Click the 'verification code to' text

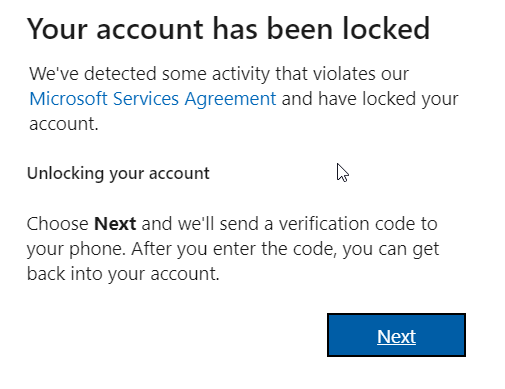(x=358, y=224)
